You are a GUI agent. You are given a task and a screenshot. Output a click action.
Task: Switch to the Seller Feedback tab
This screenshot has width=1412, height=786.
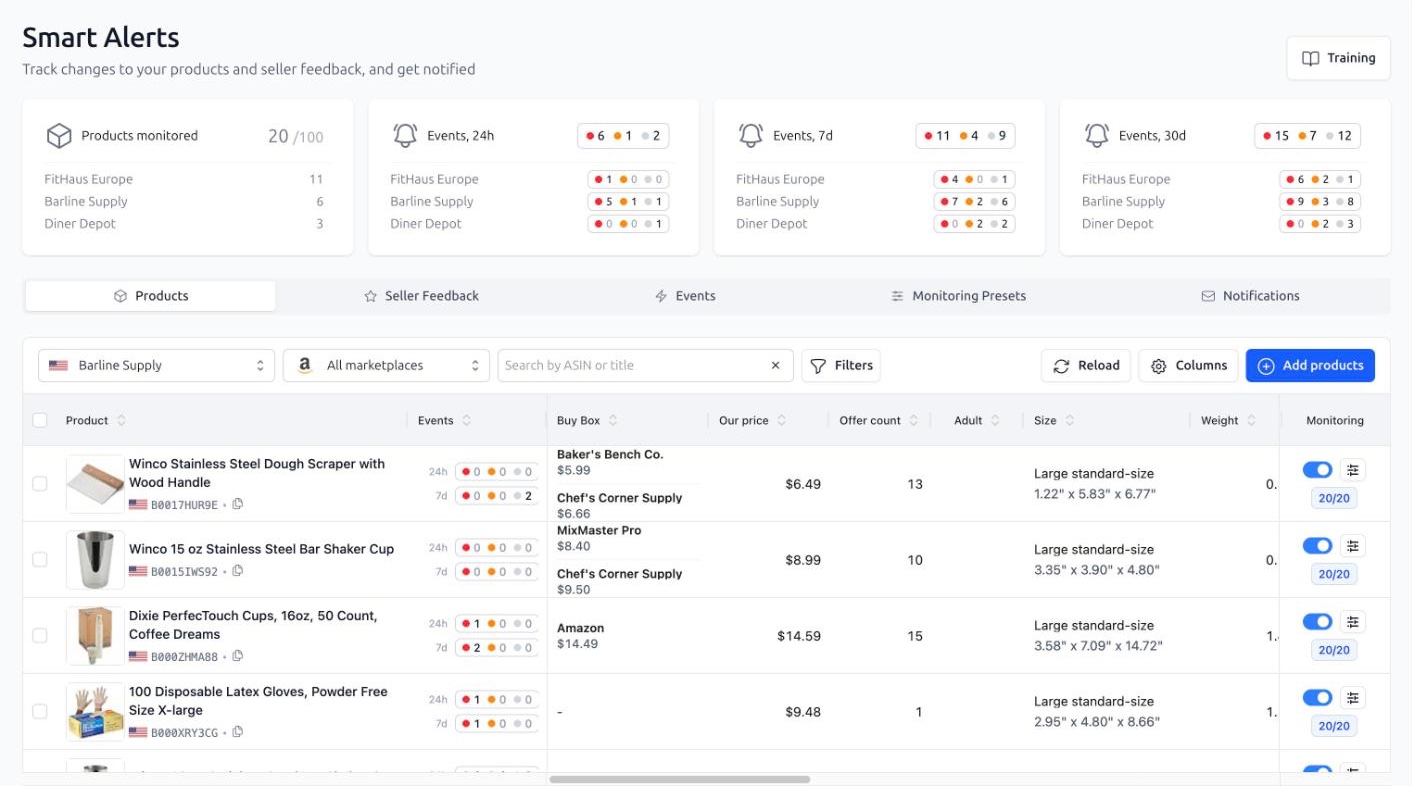(x=421, y=296)
